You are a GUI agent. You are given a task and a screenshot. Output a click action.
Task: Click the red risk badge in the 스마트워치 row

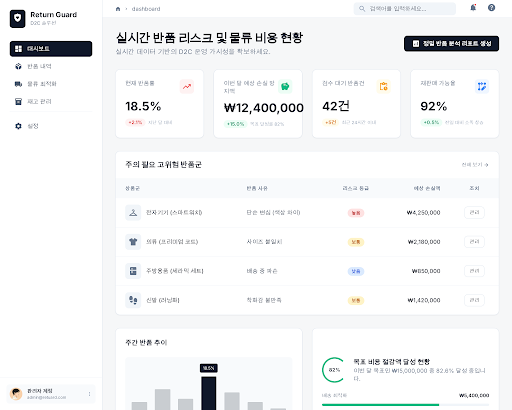pyautogui.click(x=356, y=213)
